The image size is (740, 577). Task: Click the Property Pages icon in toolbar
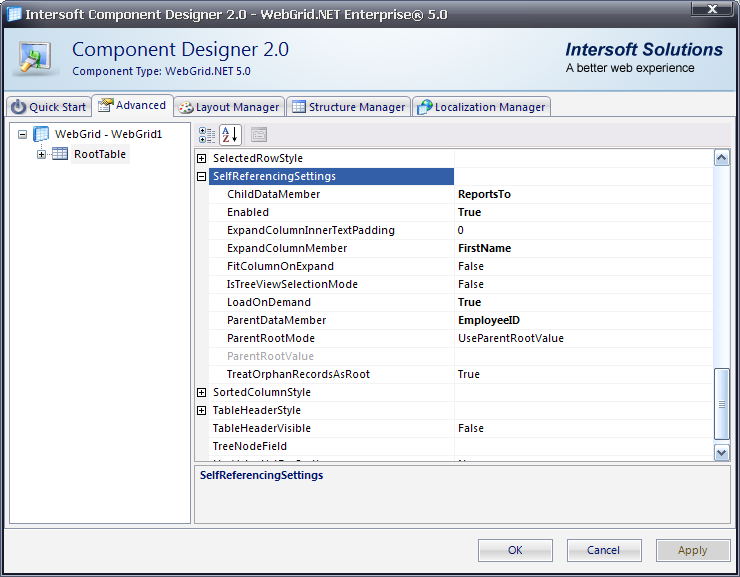(x=258, y=135)
